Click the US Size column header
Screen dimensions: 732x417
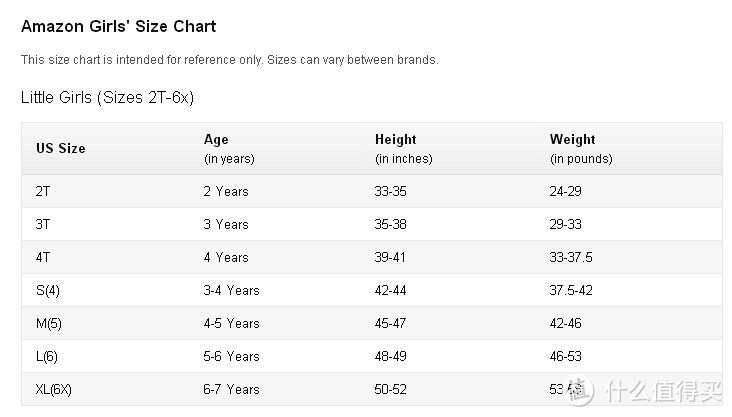pos(61,148)
